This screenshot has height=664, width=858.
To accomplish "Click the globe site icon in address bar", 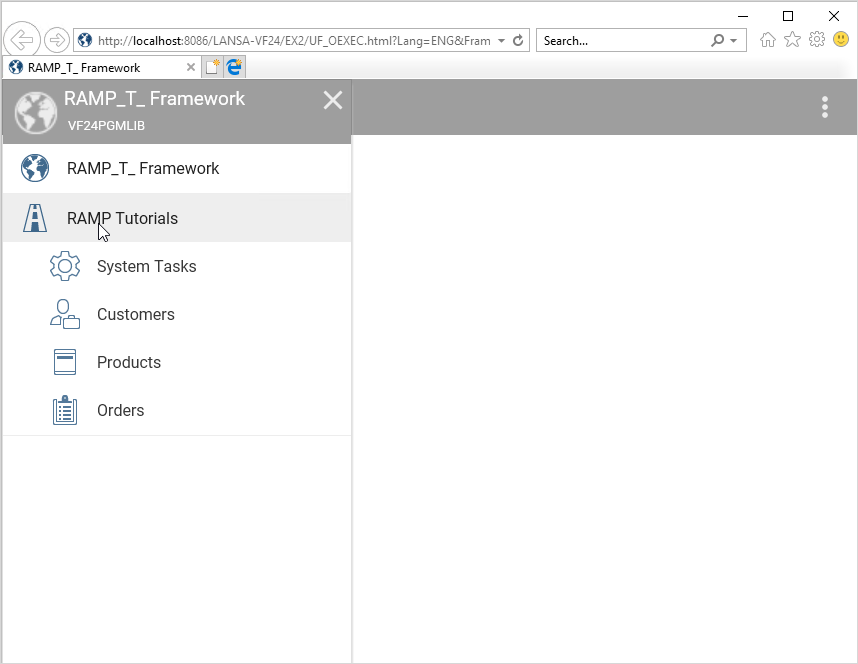I will [85, 40].
